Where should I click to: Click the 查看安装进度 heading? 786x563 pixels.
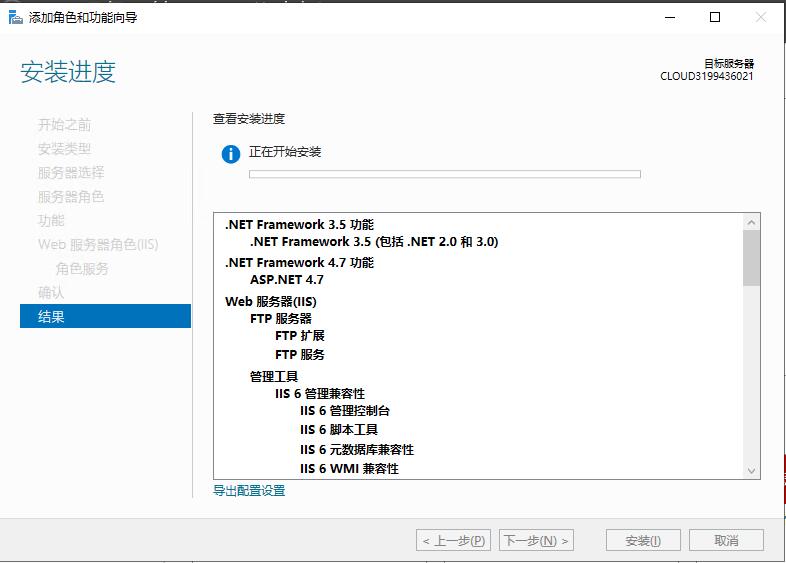pos(249,119)
